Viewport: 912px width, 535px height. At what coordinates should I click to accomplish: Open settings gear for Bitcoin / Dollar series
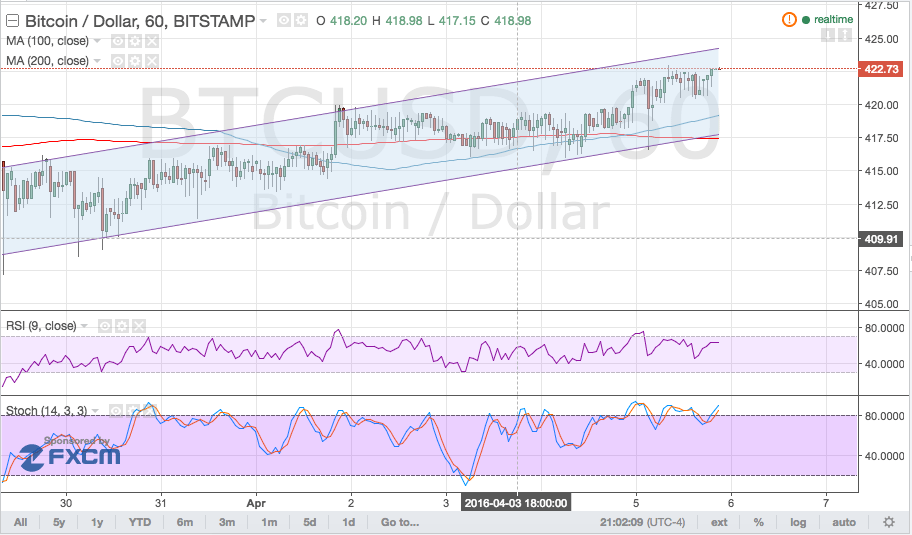pyautogui.click(x=301, y=21)
